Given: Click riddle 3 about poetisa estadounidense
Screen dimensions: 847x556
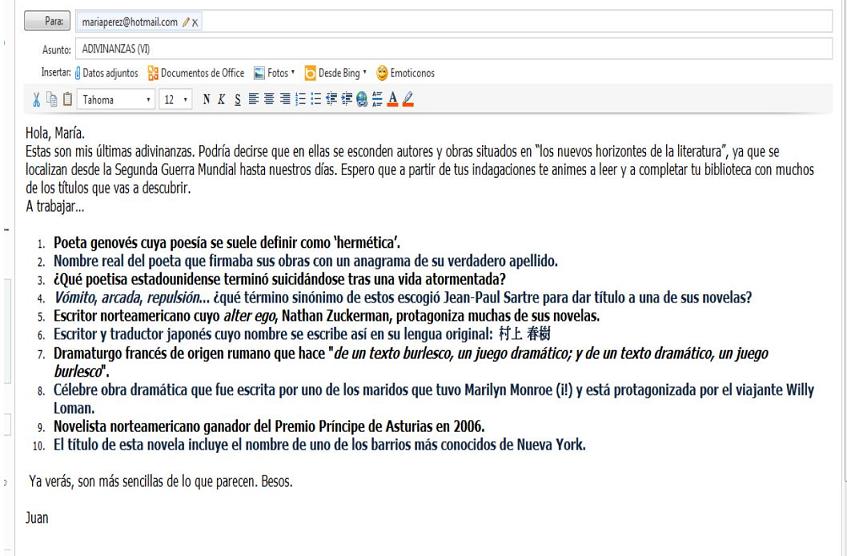Looking at the screenshot, I should click(279, 279).
